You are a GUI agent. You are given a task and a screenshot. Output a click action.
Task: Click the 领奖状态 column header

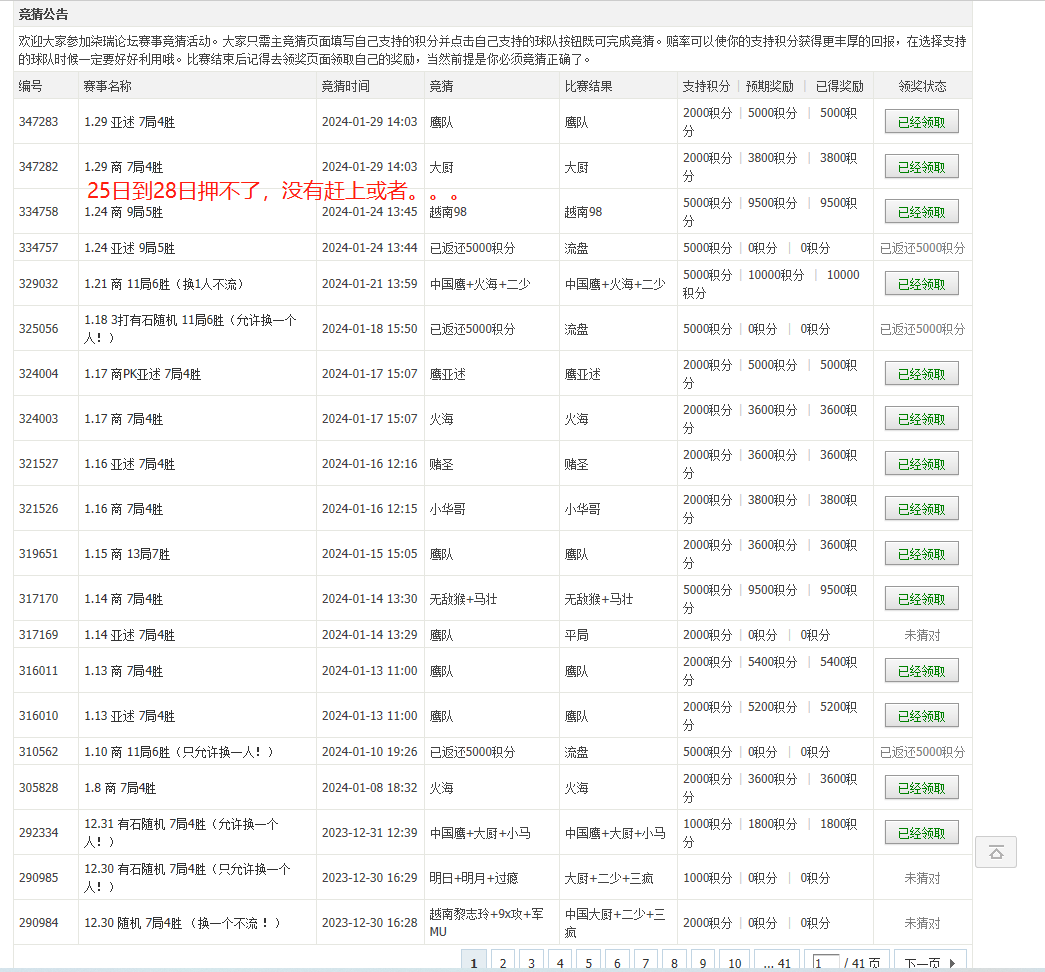click(x=921, y=86)
